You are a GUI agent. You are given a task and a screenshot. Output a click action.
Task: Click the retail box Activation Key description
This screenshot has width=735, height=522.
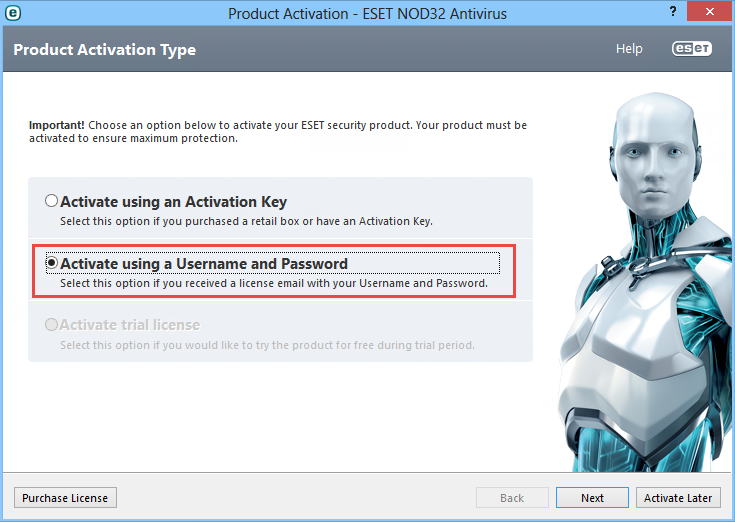[x=246, y=221]
